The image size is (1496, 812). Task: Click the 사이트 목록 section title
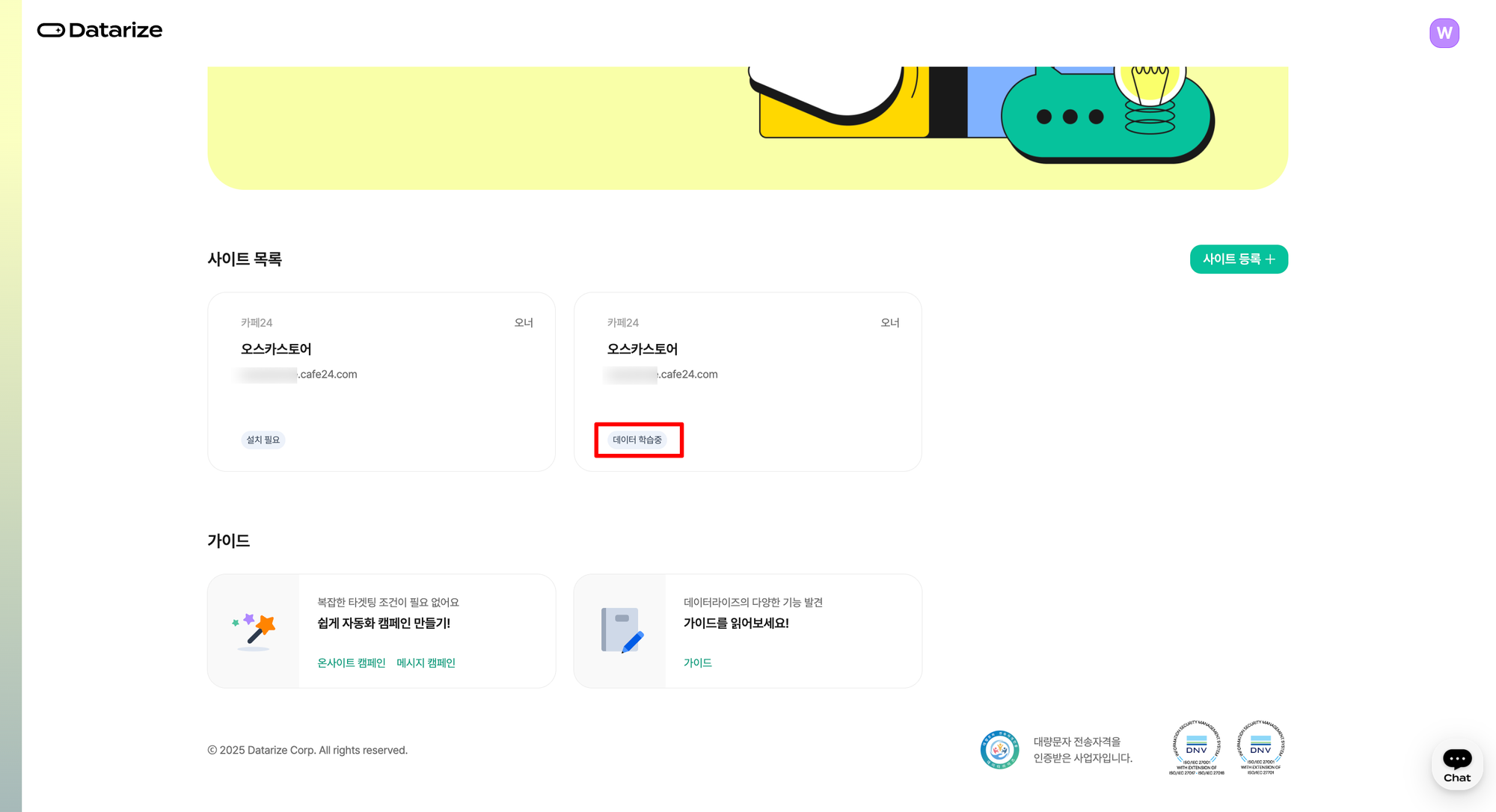[245, 259]
